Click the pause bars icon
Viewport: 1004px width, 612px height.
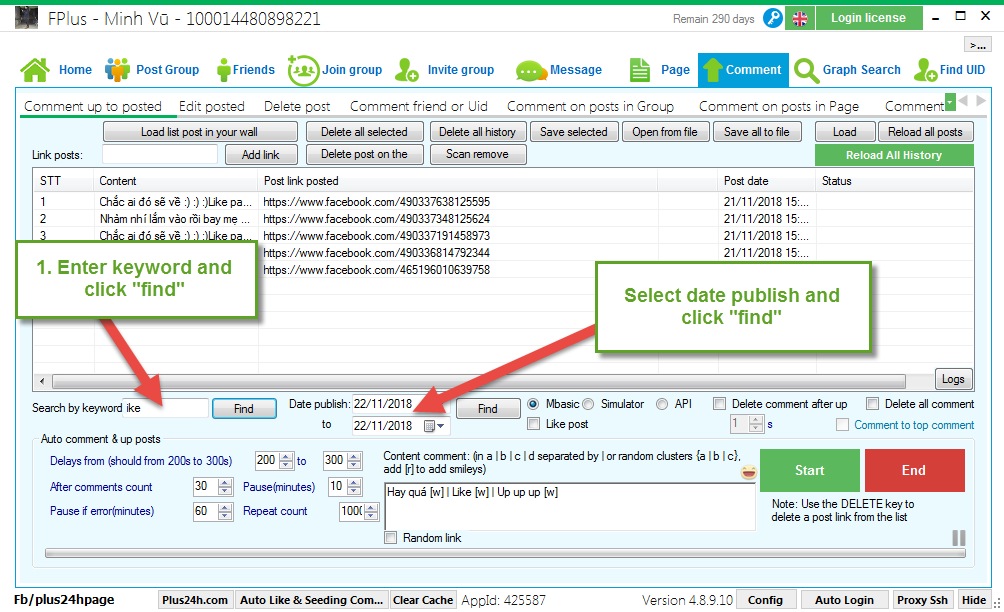click(959, 538)
